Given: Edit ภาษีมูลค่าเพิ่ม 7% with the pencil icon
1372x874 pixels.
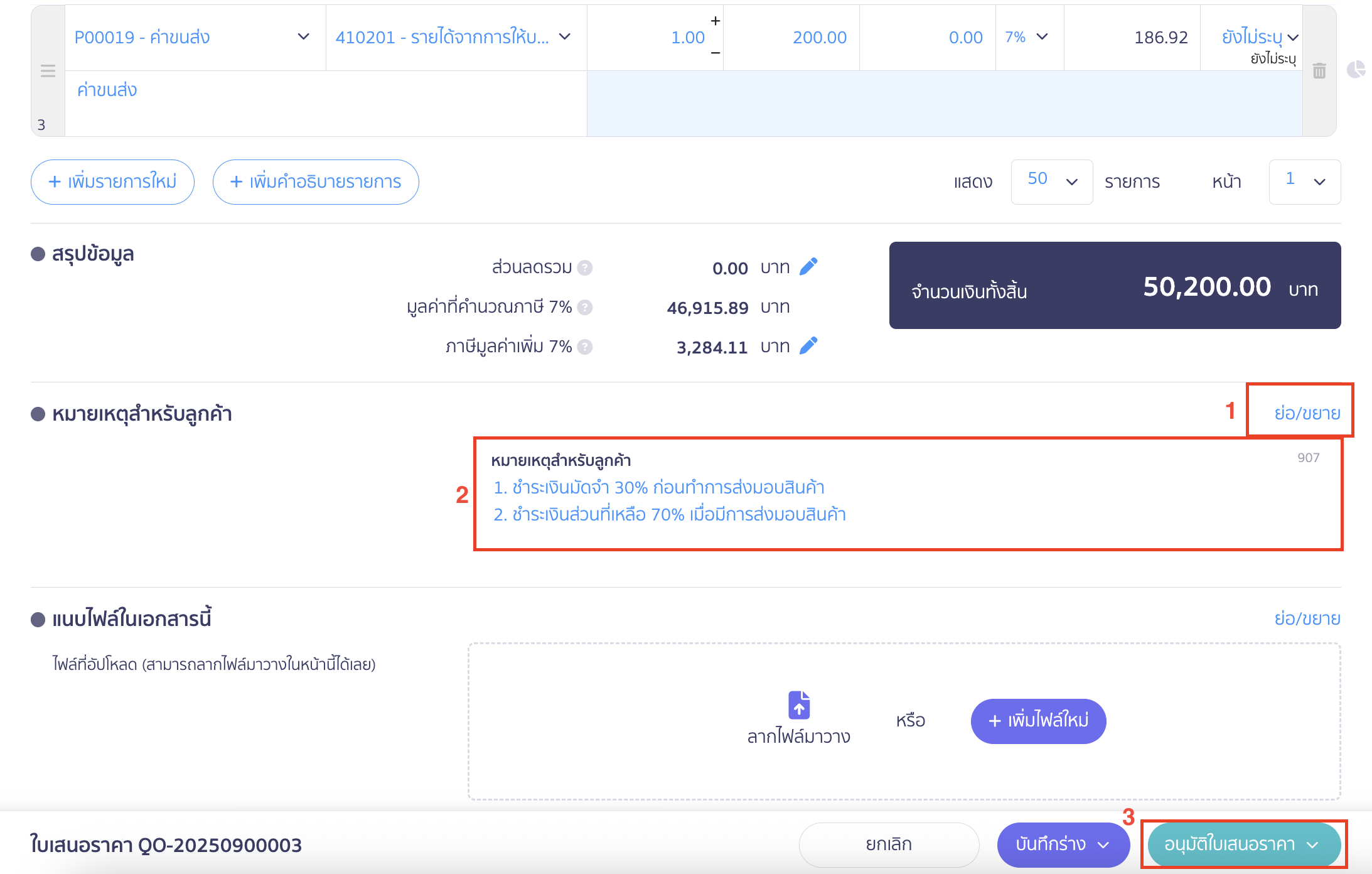Looking at the screenshot, I should pos(808,346).
